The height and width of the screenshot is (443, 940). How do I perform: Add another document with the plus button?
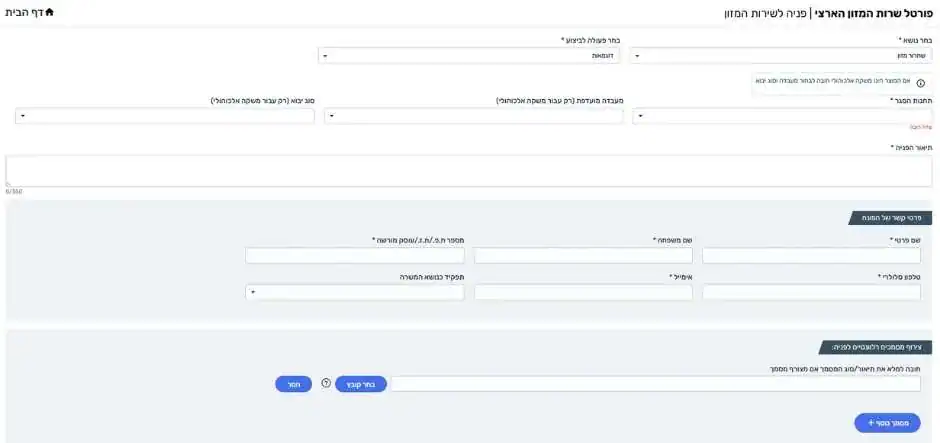tap(887, 423)
